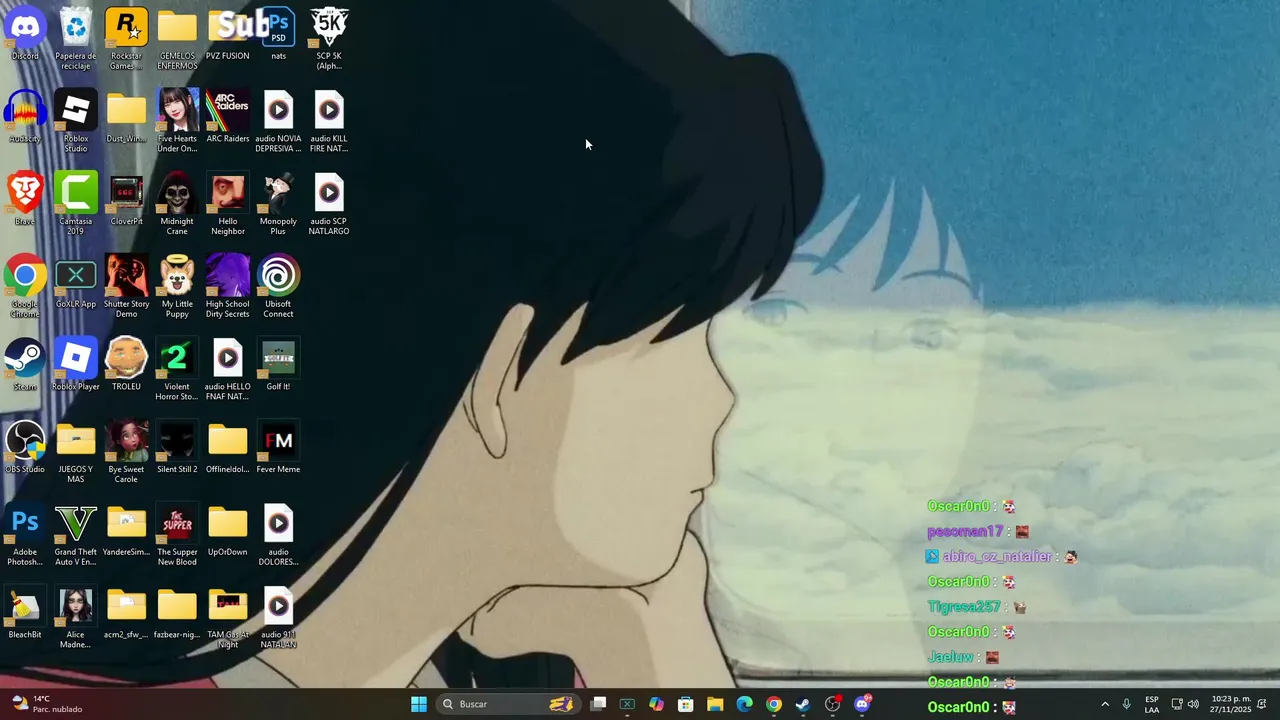Open Discord from the taskbar

point(863,704)
